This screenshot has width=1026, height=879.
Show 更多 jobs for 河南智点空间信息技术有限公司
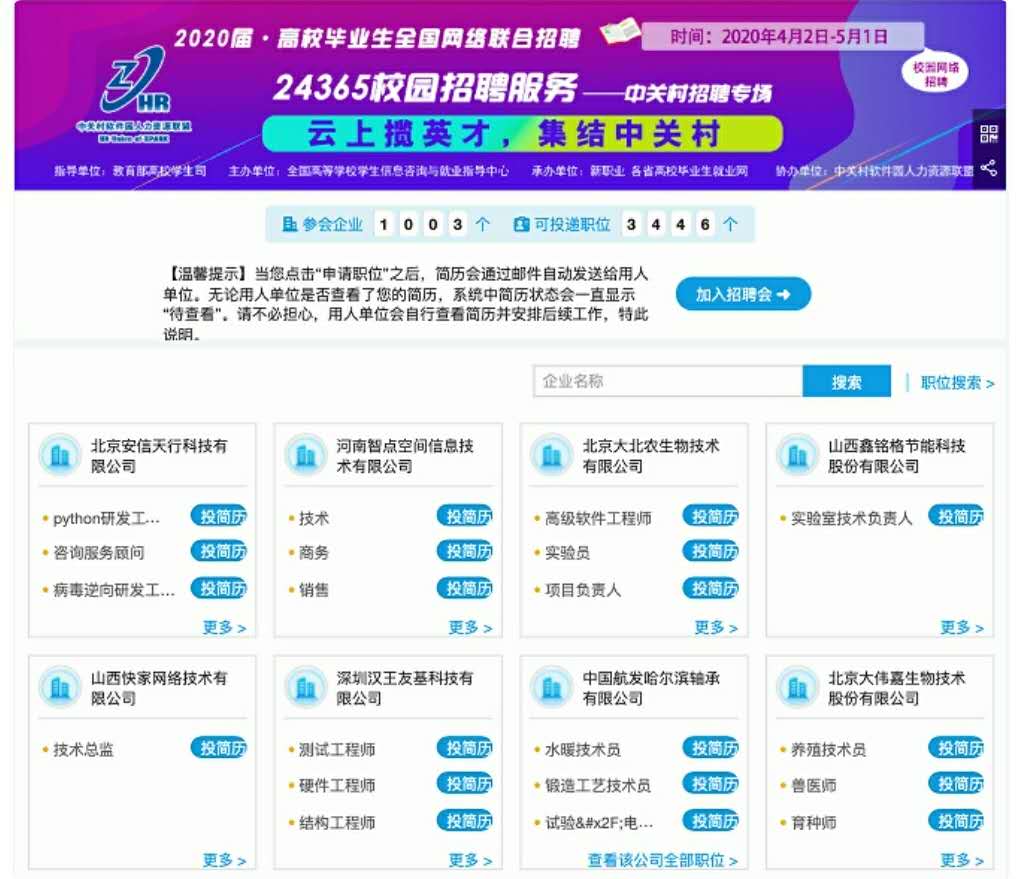(x=470, y=628)
